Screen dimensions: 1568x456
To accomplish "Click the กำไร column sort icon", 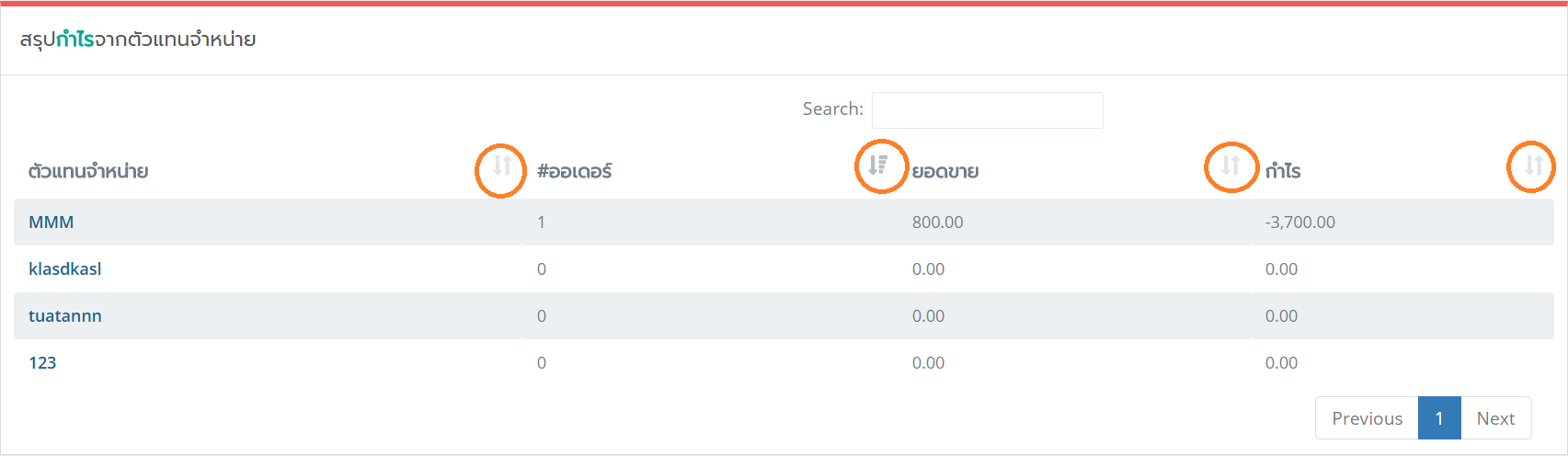I will (1533, 165).
